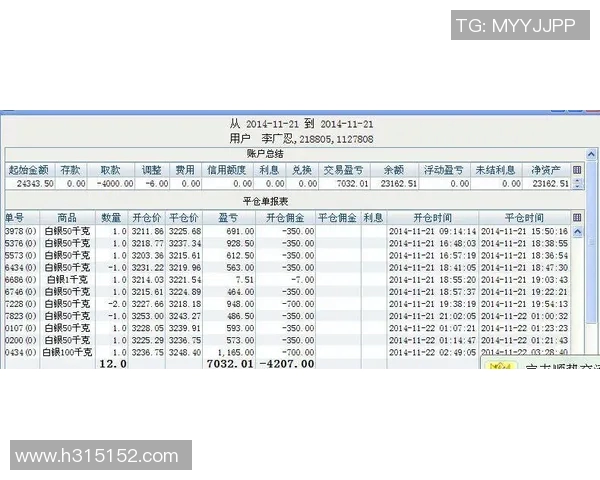Open column chooser icon in account summary

pyautogui.click(x=577, y=170)
